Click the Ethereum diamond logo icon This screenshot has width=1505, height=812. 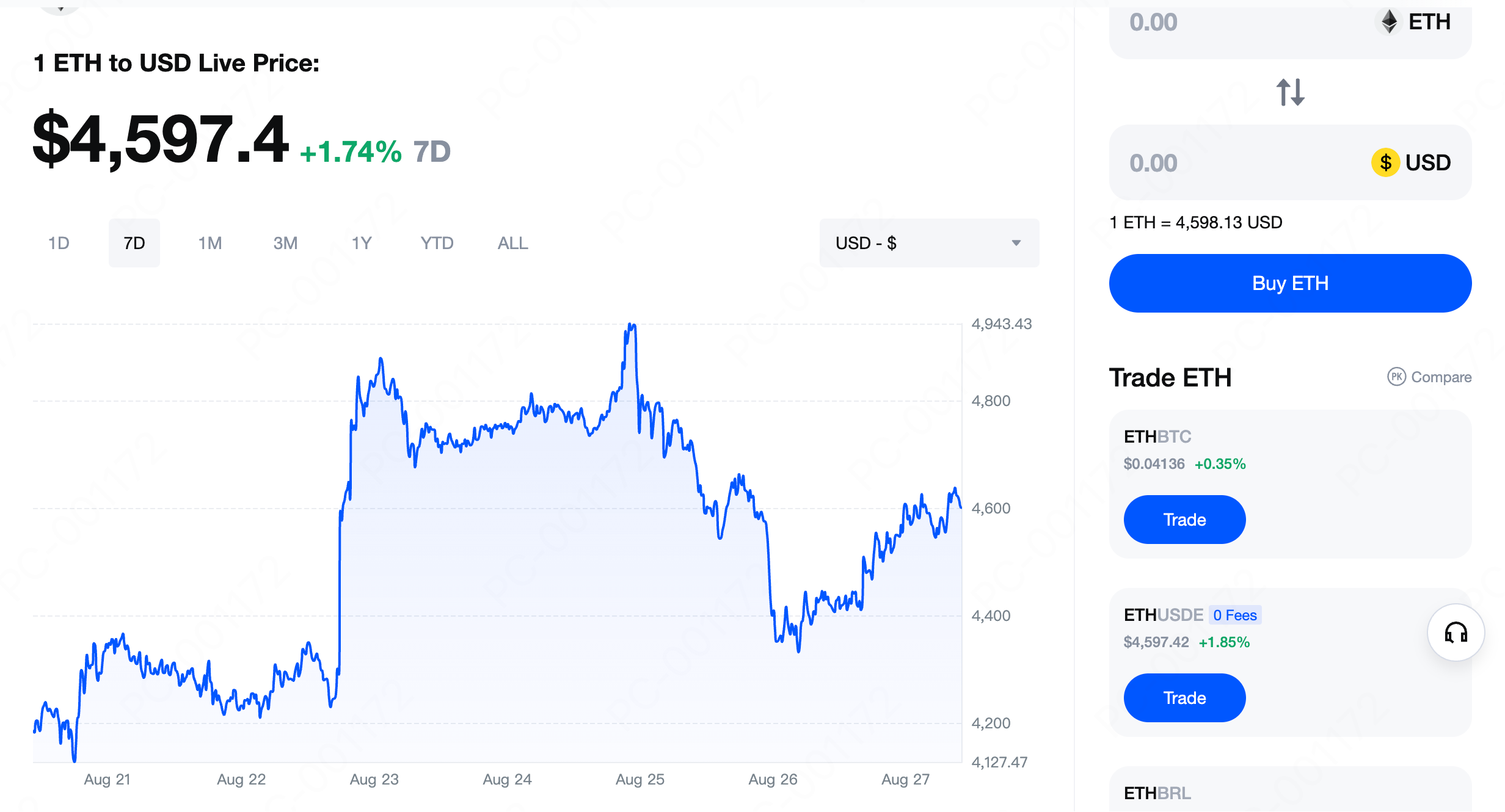point(1390,22)
